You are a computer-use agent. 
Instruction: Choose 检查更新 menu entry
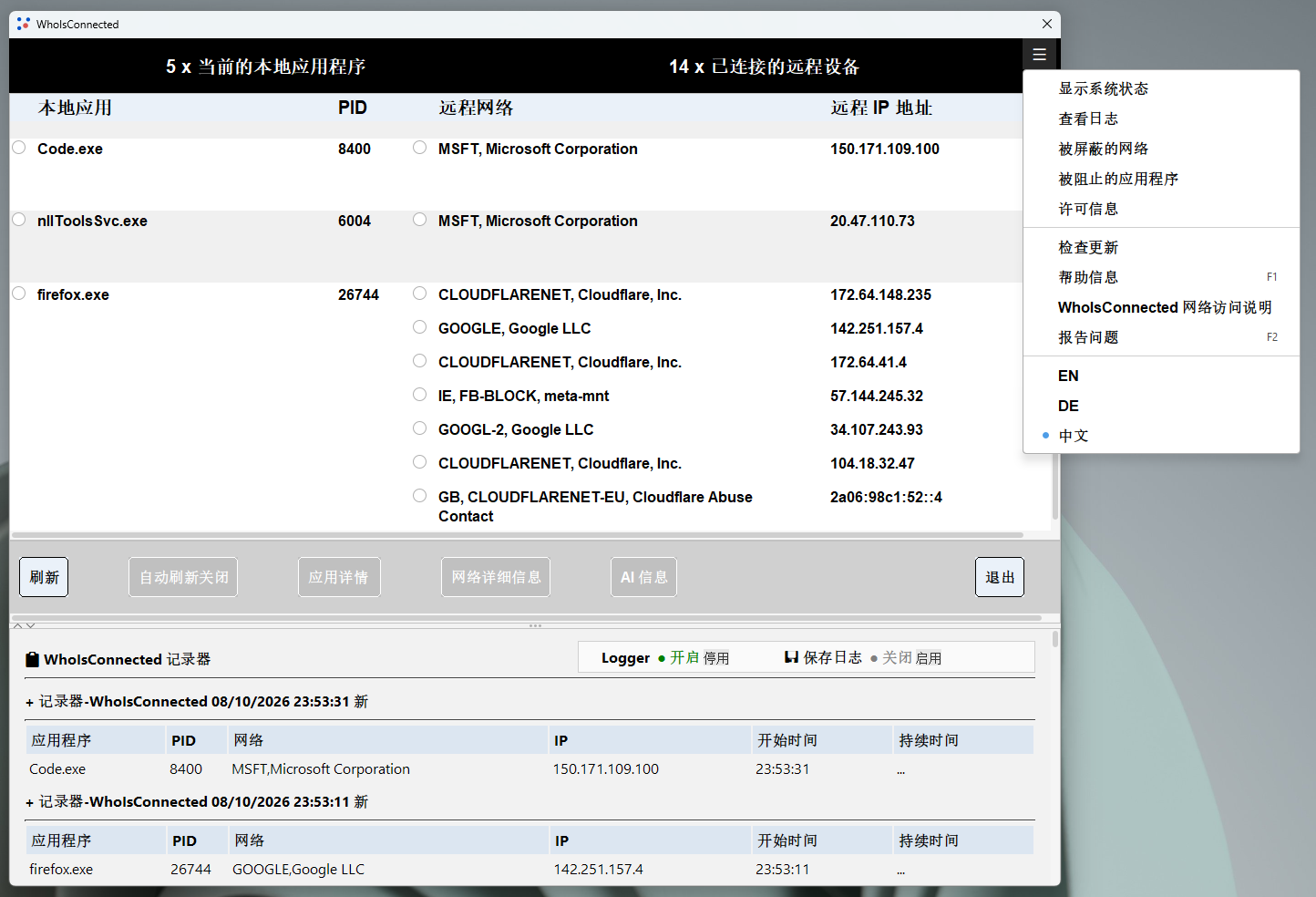tap(1161, 247)
